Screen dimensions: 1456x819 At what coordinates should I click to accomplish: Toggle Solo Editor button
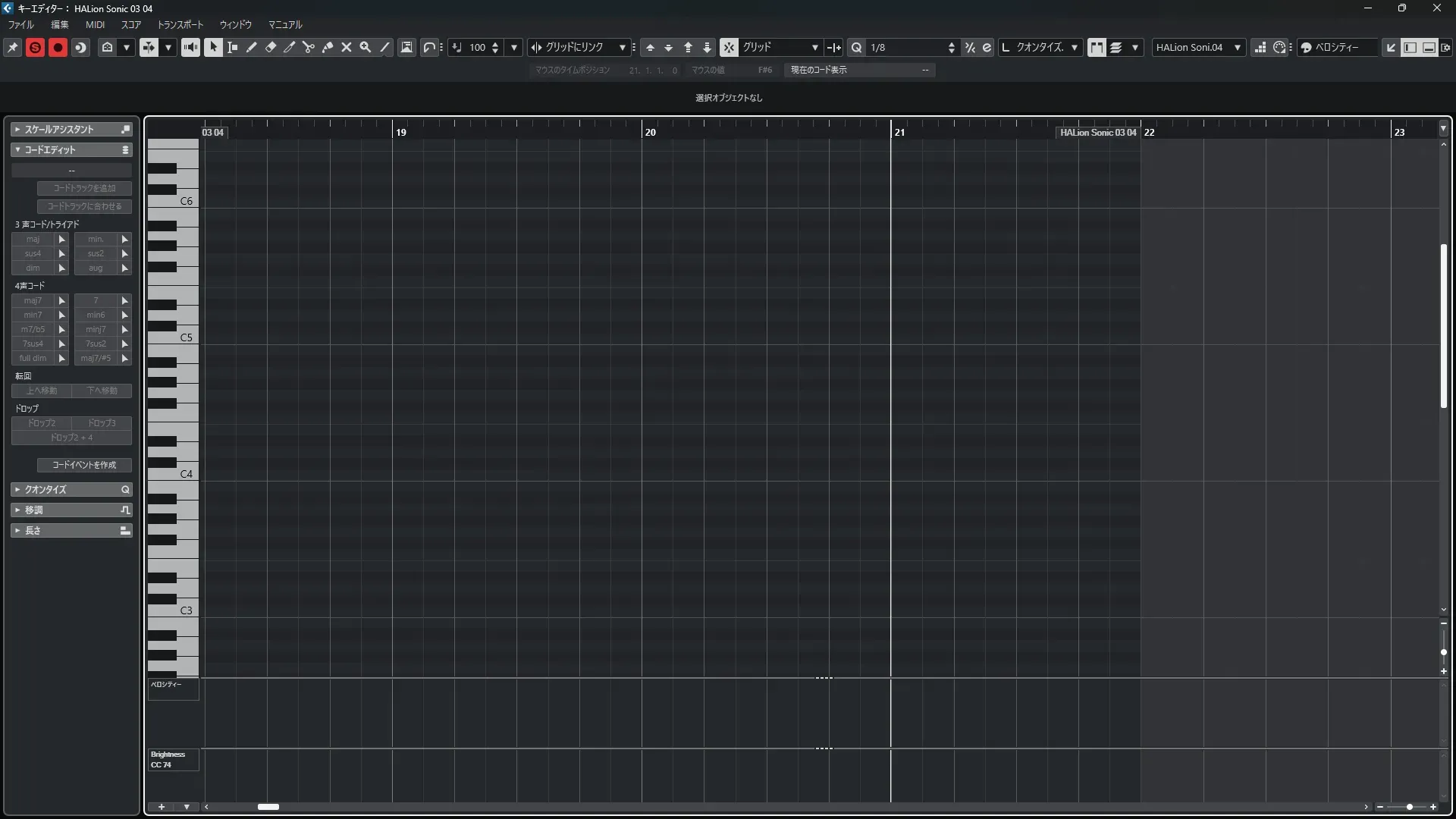point(35,47)
